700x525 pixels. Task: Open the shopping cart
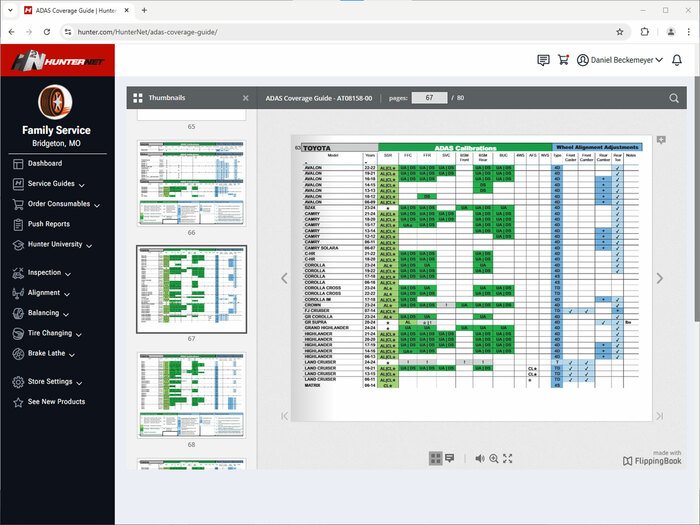click(563, 60)
